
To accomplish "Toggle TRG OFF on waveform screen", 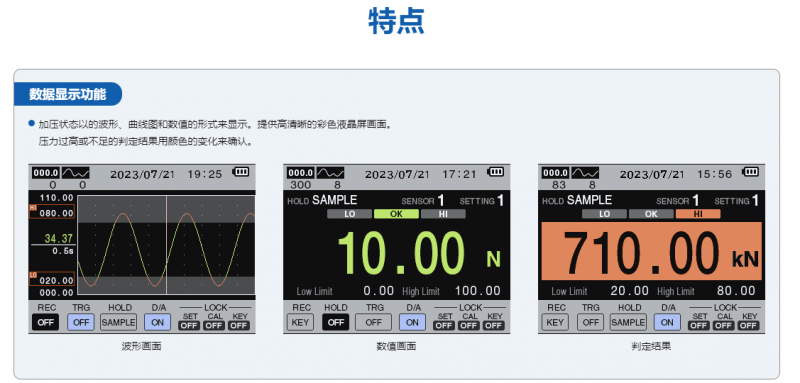I will click(81, 322).
